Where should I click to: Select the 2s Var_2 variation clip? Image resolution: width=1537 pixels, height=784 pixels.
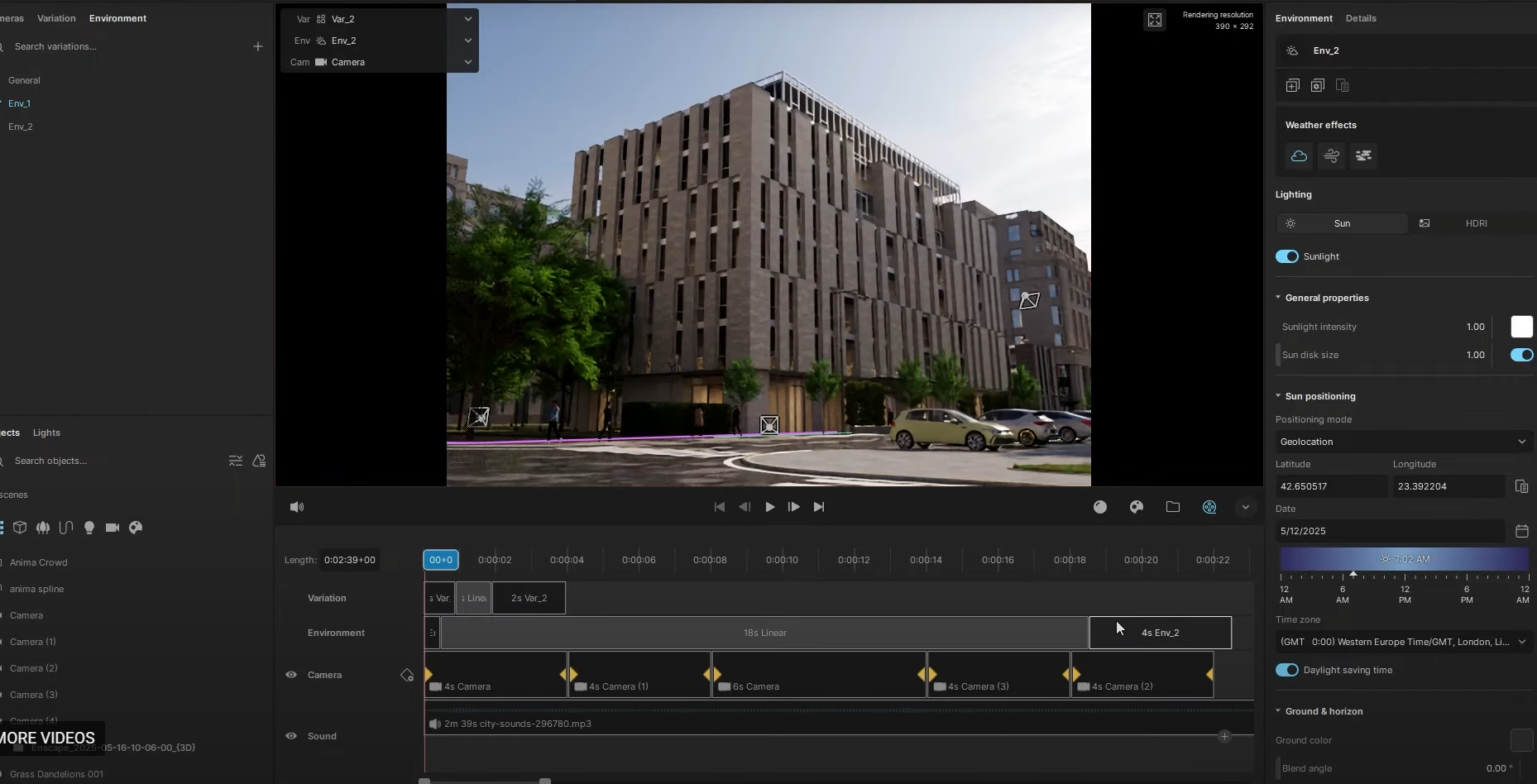point(529,598)
